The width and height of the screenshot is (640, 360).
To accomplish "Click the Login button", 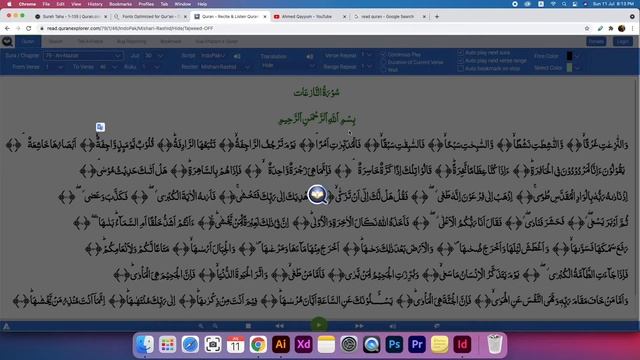I will (623, 41).
